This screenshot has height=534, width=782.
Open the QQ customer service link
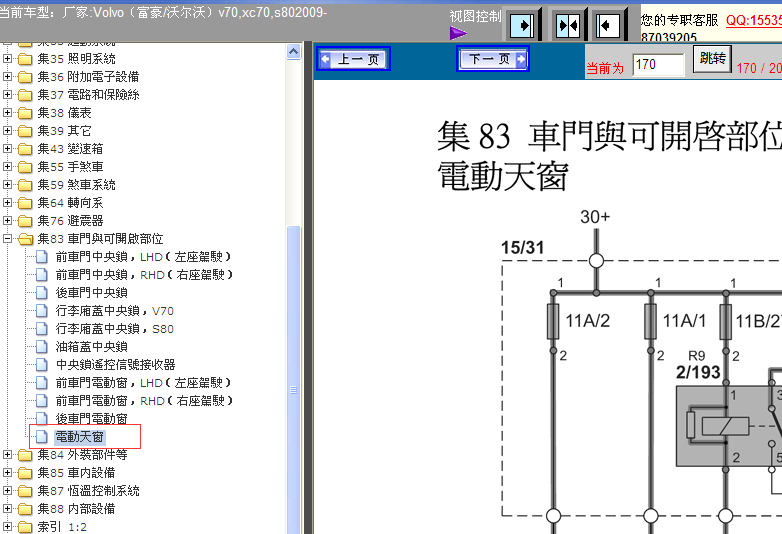753,20
